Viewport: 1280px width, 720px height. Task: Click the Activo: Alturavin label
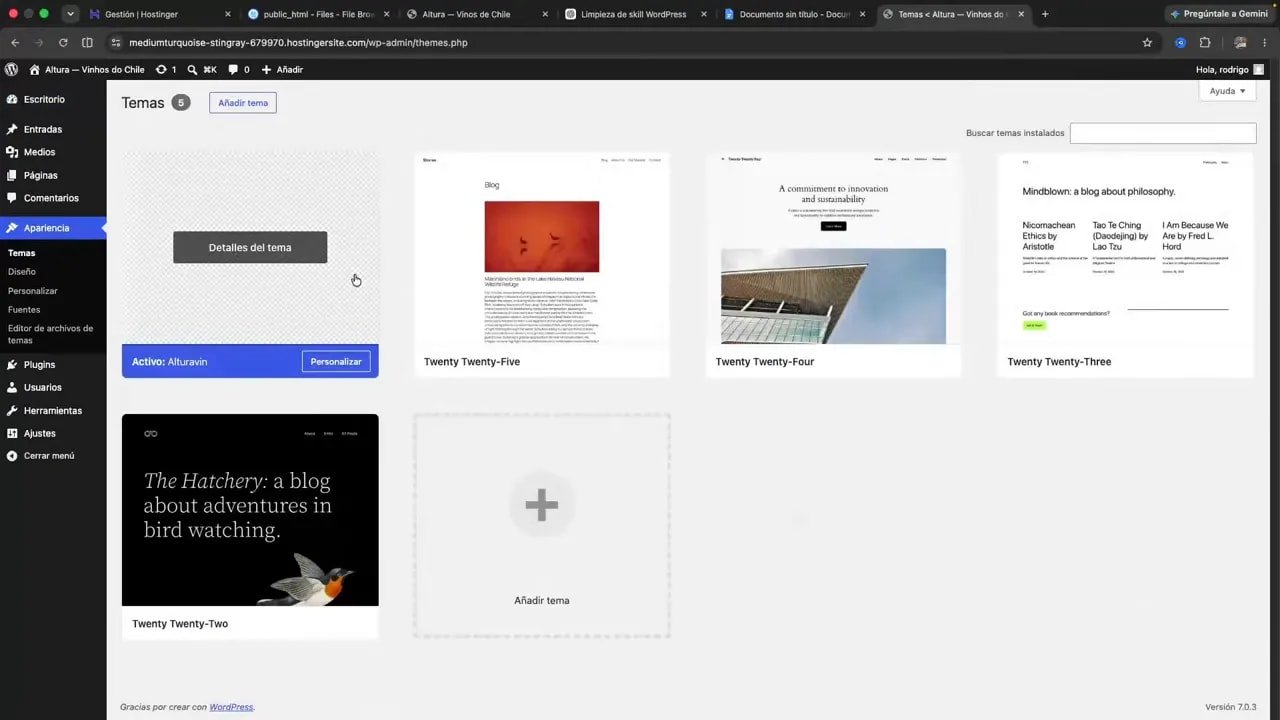(x=170, y=362)
